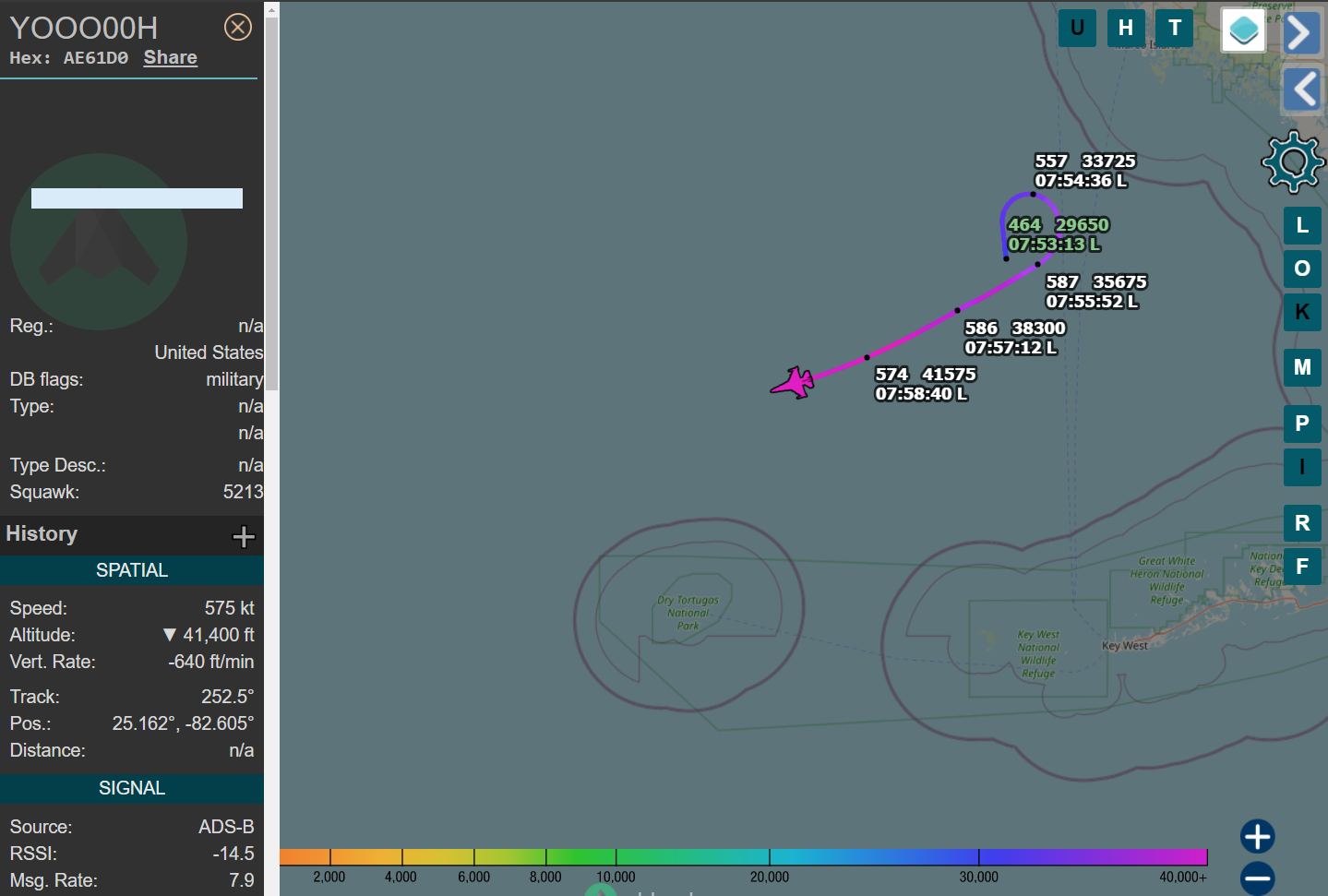Toggle the F map button
The width and height of the screenshot is (1328, 896).
point(1302,567)
